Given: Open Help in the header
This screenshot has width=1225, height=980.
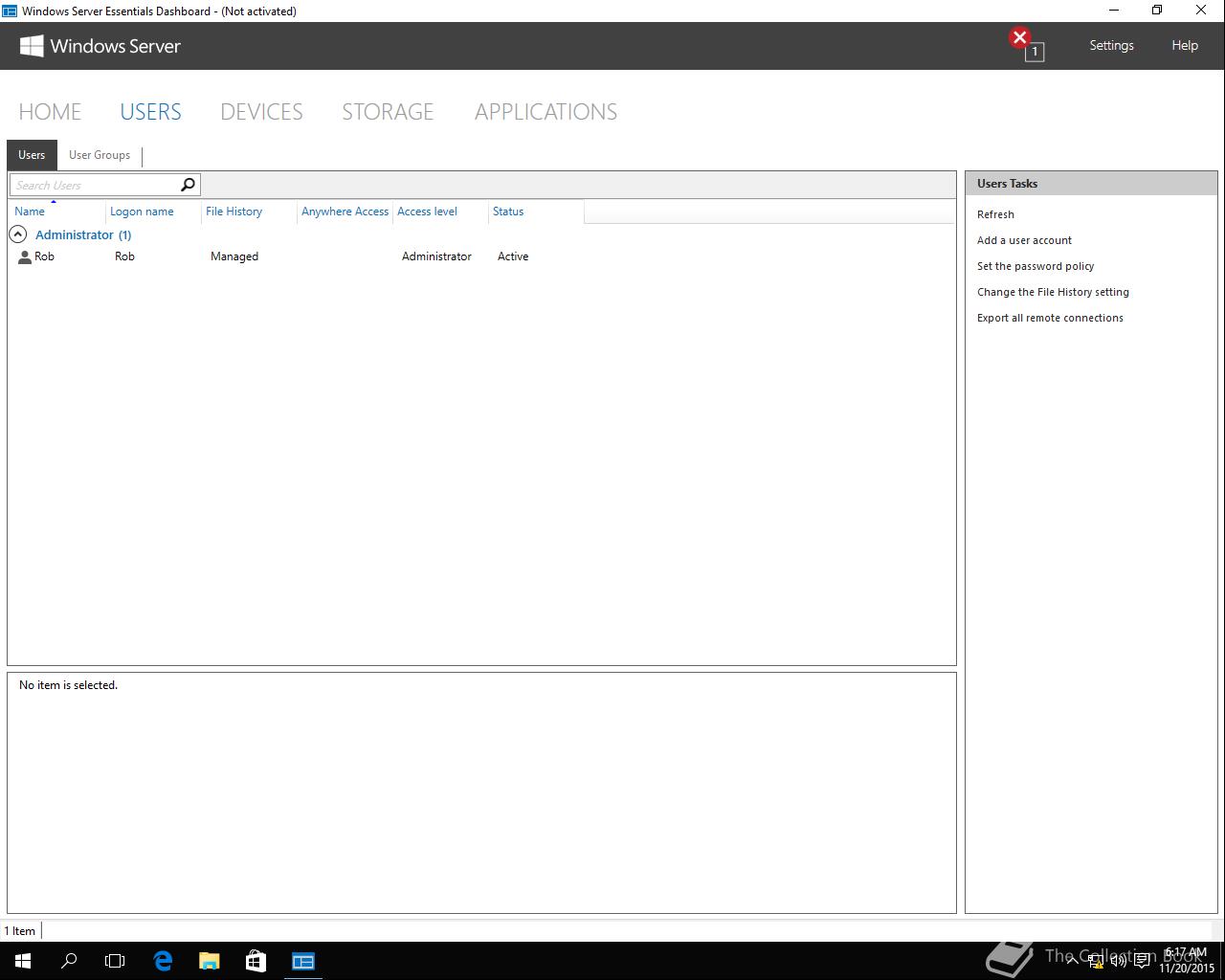Looking at the screenshot, I should click(1185, 46).
